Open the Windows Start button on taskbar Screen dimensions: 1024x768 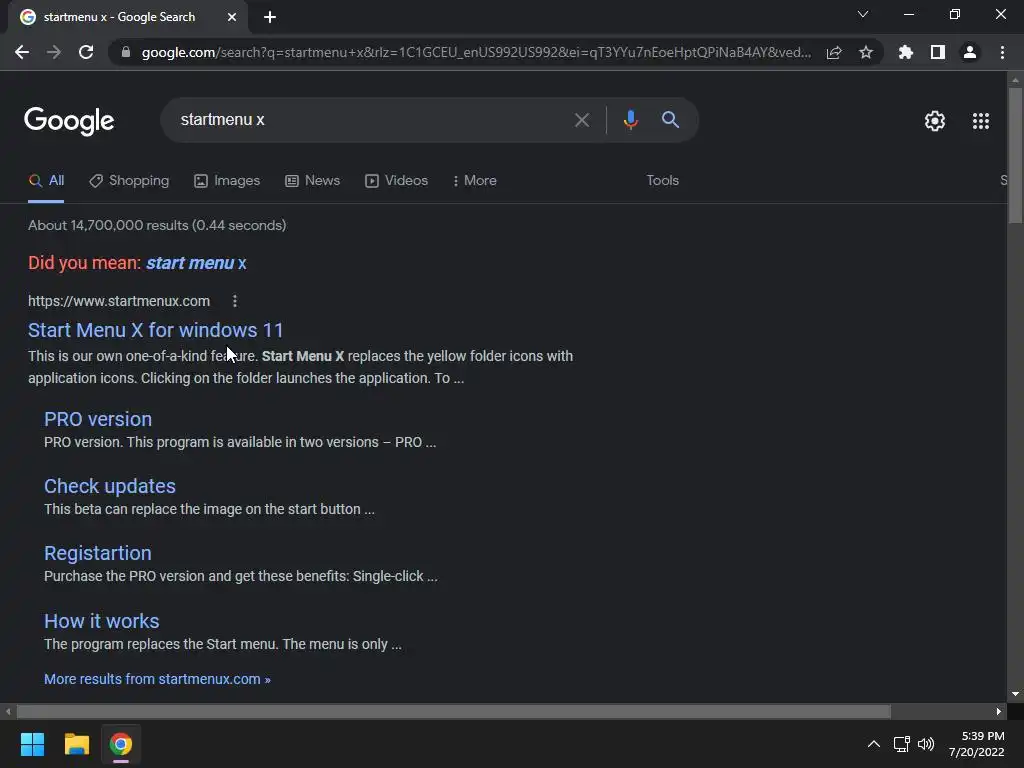(32, 744)
